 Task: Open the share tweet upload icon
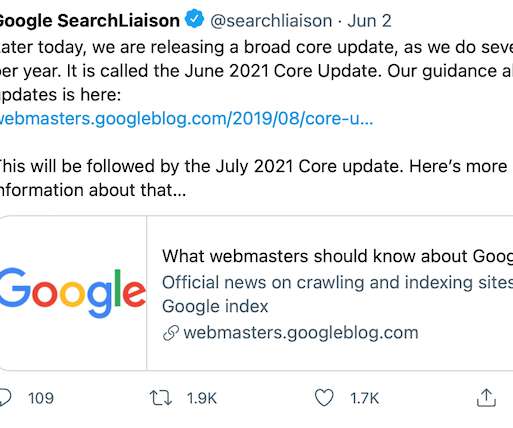point(486,398)
